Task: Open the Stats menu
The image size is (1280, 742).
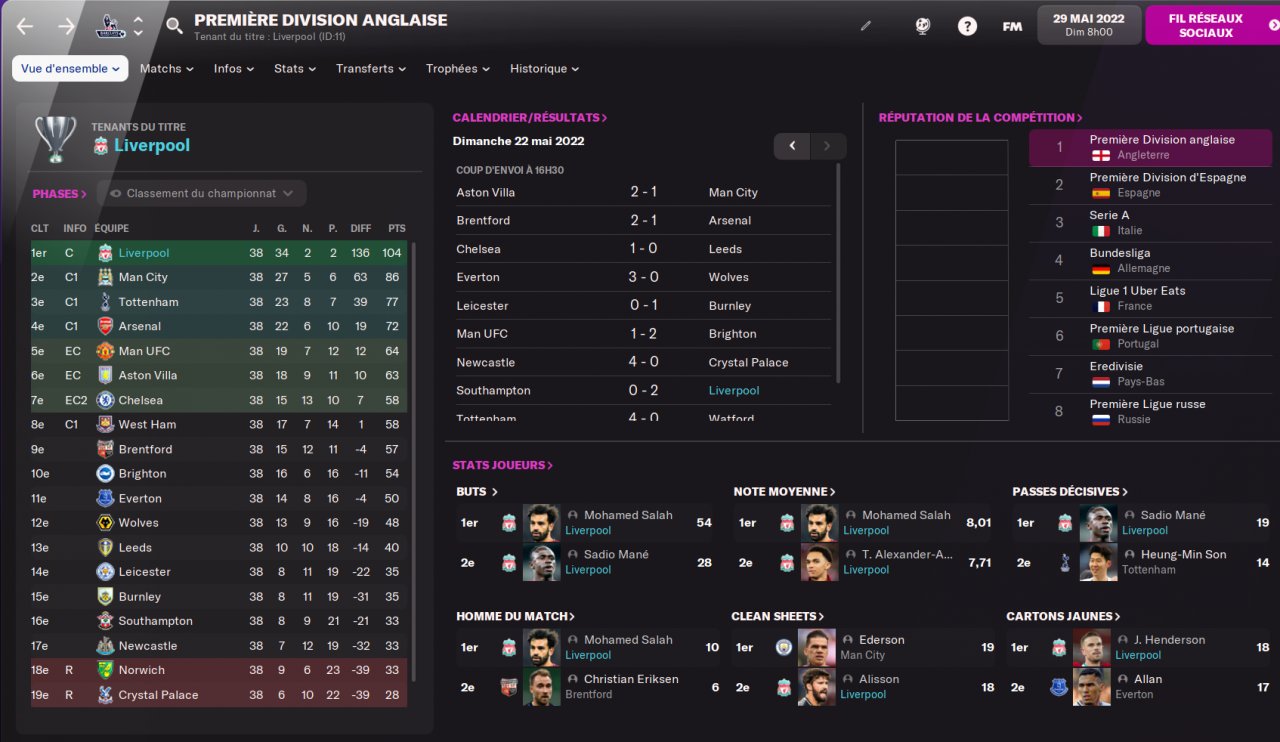Action: click(x=295, y=68)
